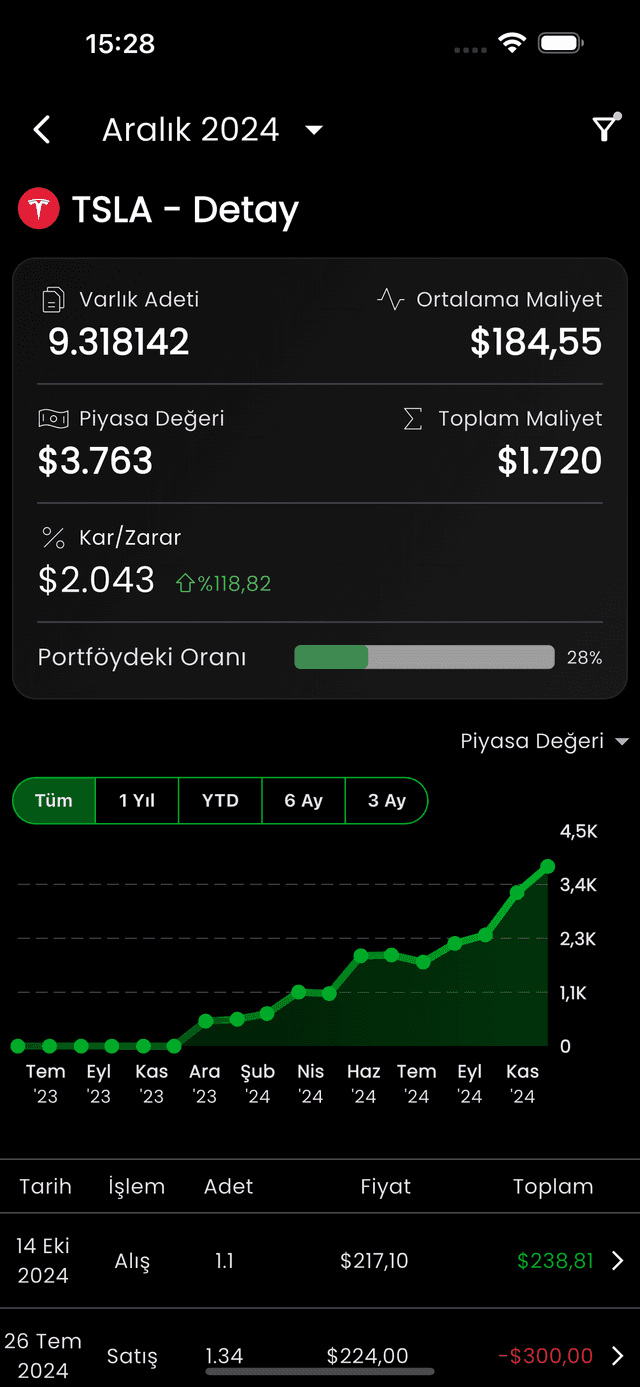The width and height of the screenshot is (640, 1387).
Task: Tap the back arrow in the header
Action: pyautogui.click(x=41, y=129)
